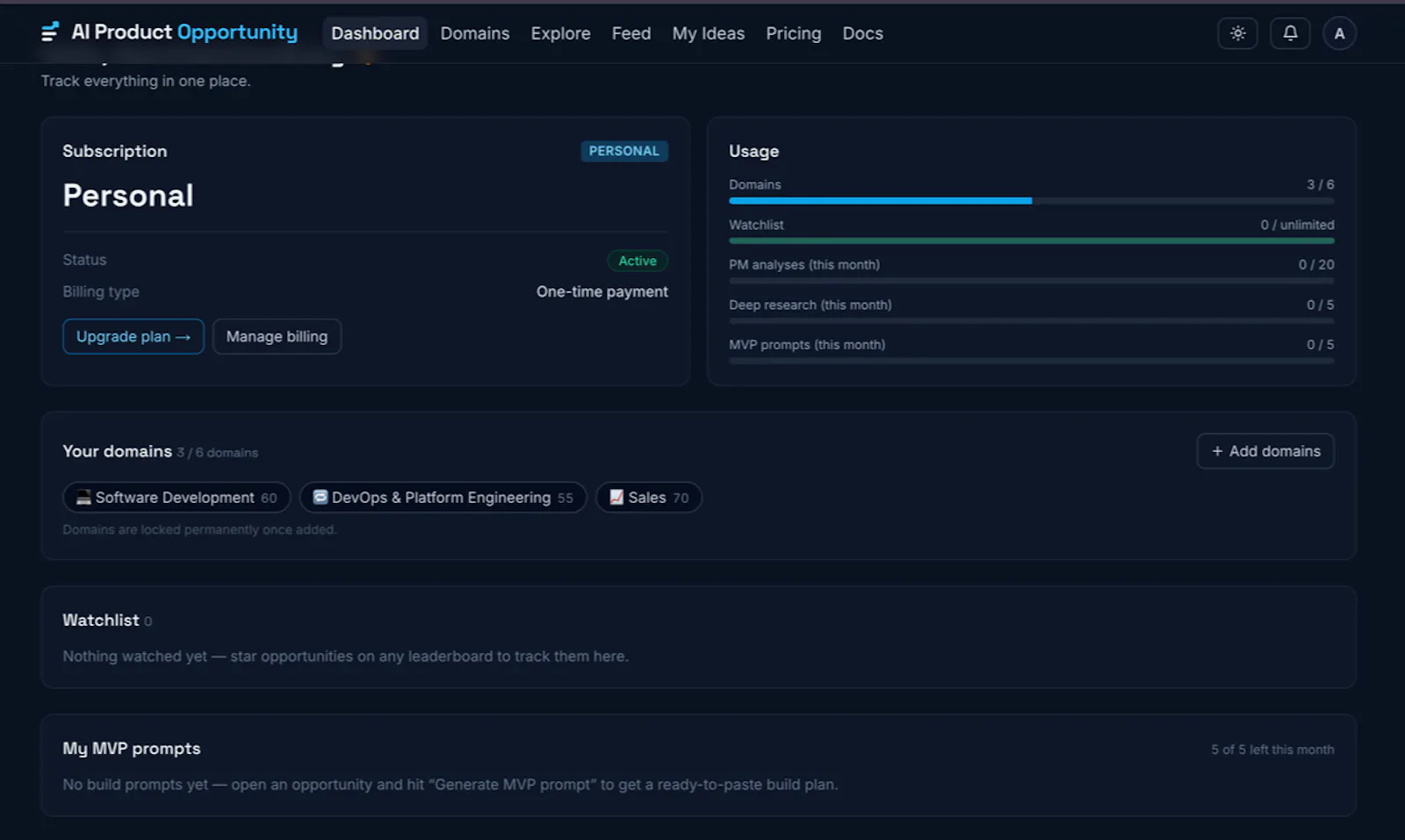Click the 'Usage' card heading
1405x840 pixels.
click(x=753, y=151)
